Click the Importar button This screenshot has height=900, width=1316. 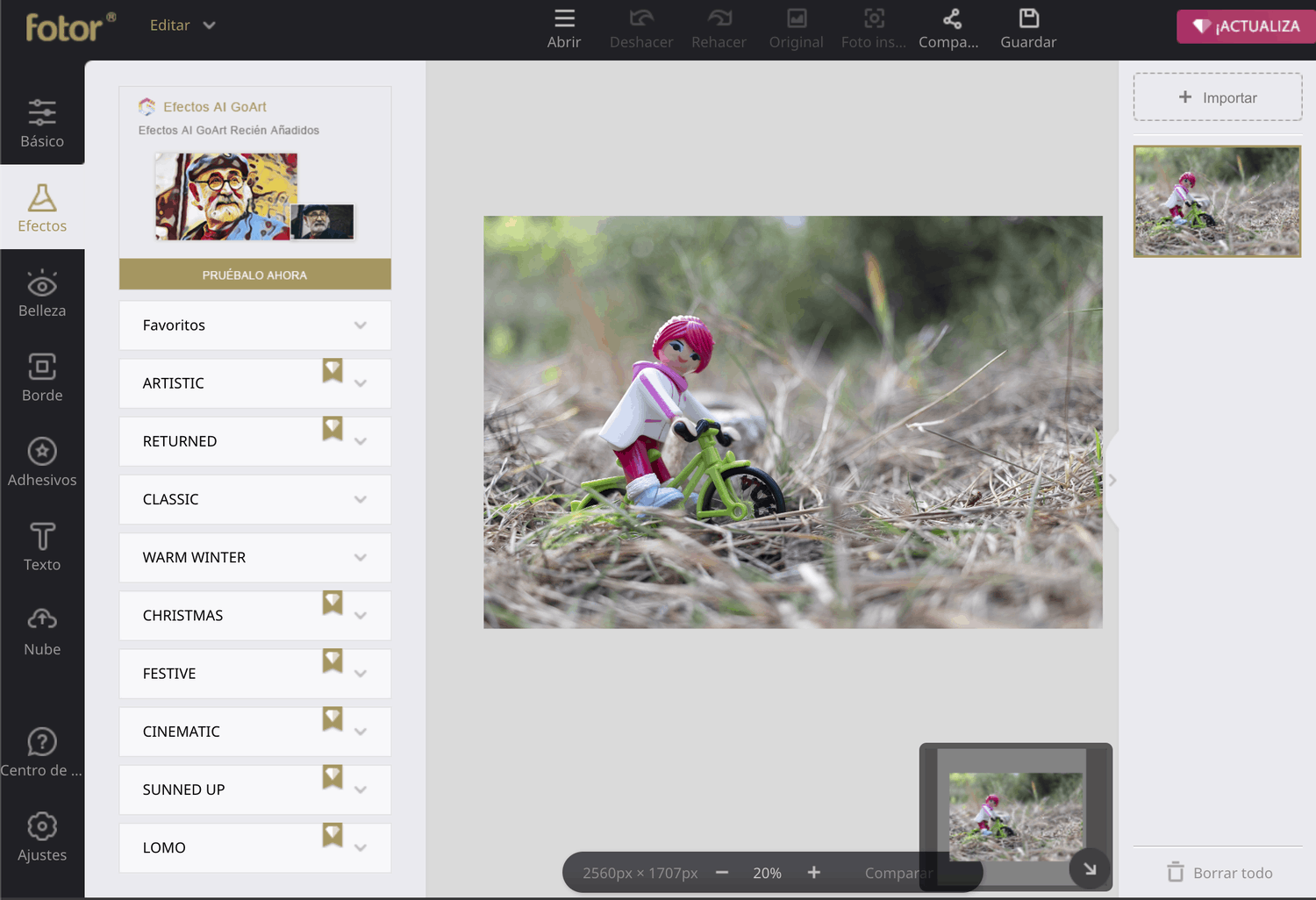point(1218,97)
